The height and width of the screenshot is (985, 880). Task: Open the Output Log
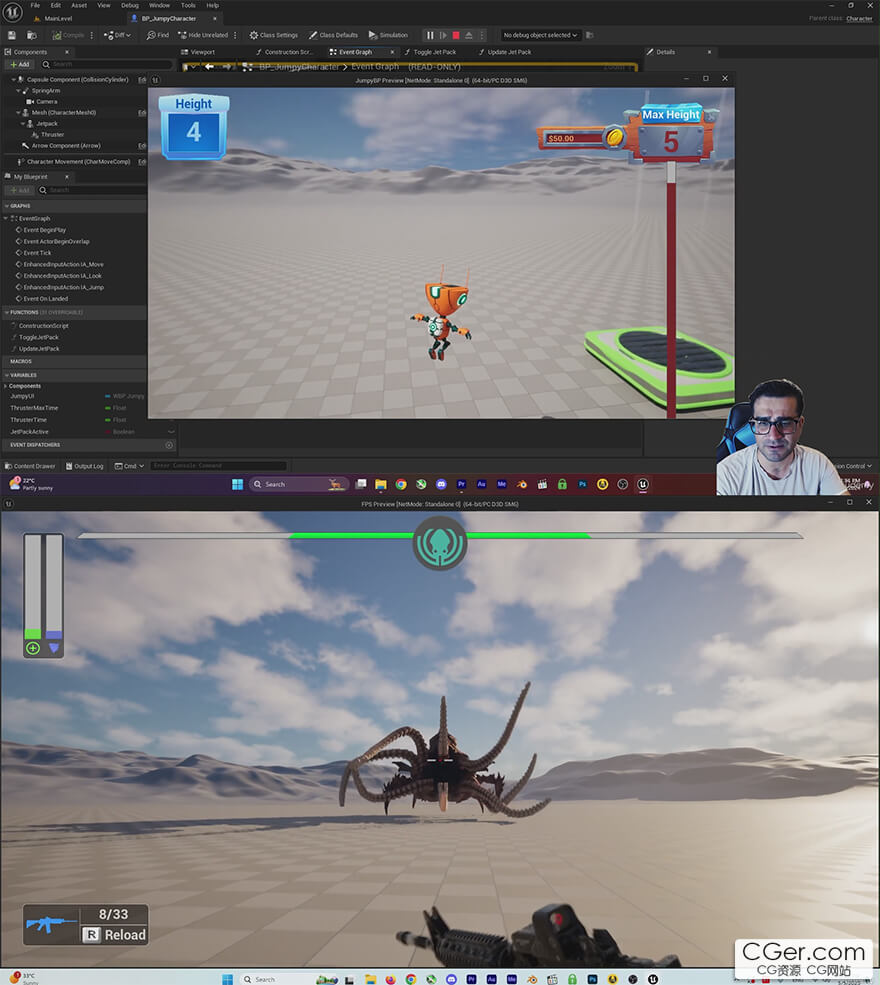tap(84, 466)
